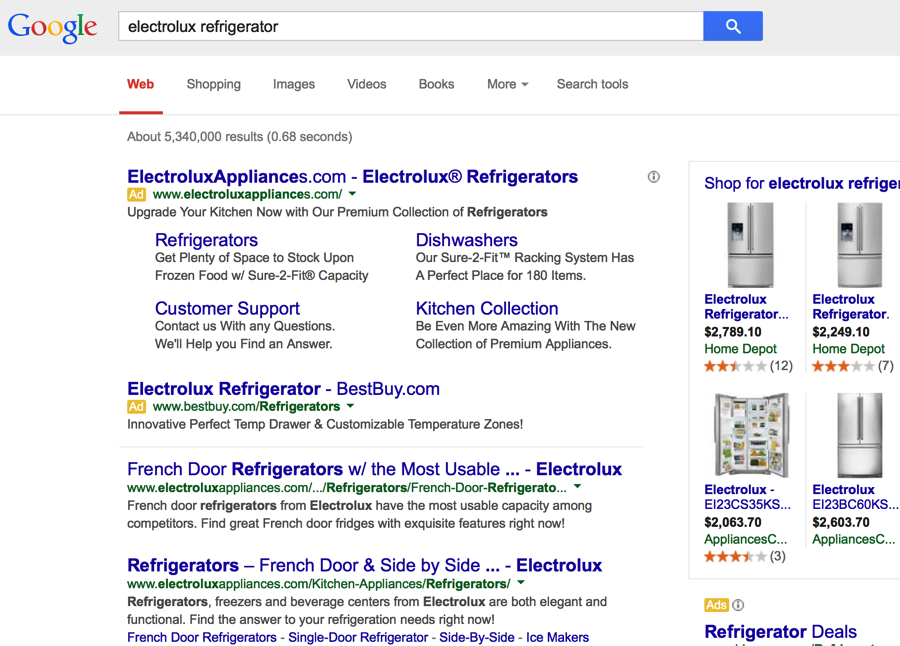Click into the search box containing electrolux refrigerator
The height and width of the screenshot is (646, 900).
click(411, 26)
